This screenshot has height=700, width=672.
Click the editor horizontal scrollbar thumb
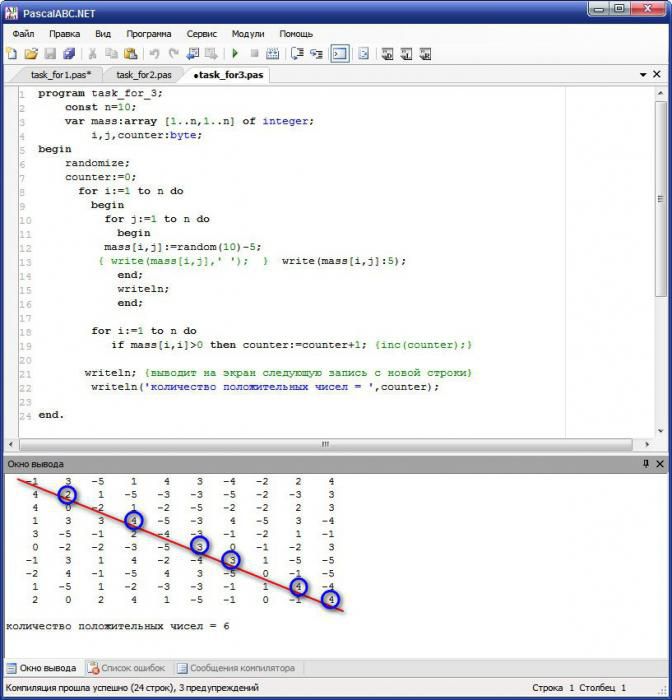point(326,444)
